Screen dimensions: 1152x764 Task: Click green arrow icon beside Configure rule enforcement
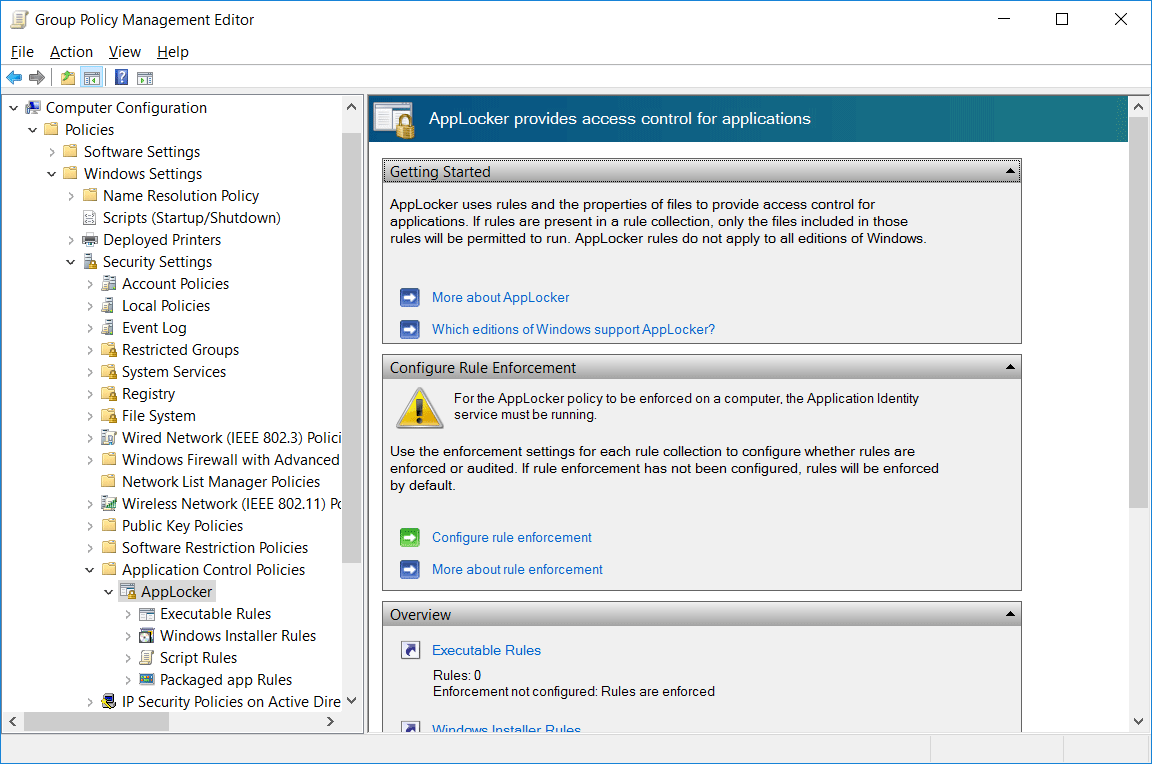410,538
